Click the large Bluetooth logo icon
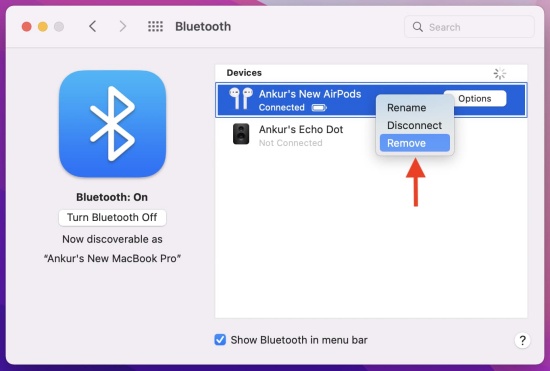The width and height of the screenshot is (550, 371). (112, 124)
